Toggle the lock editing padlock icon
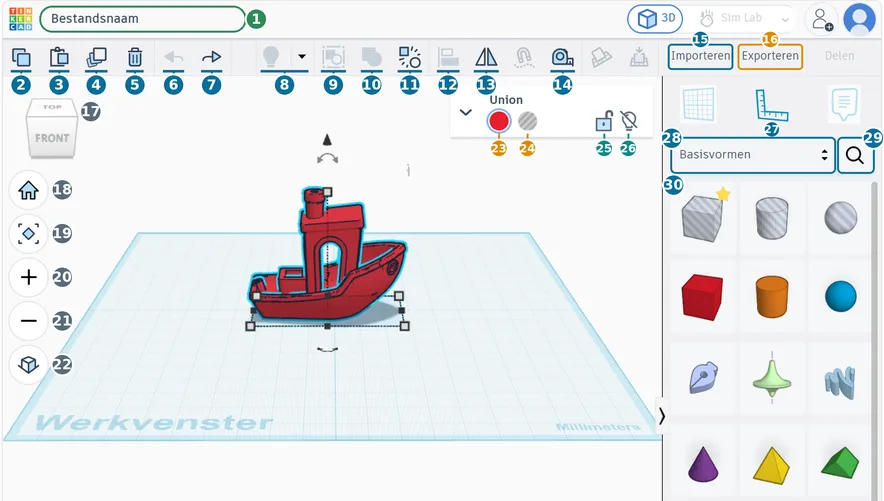The height and width of the screenshot is (501, 884). point(604,121)
